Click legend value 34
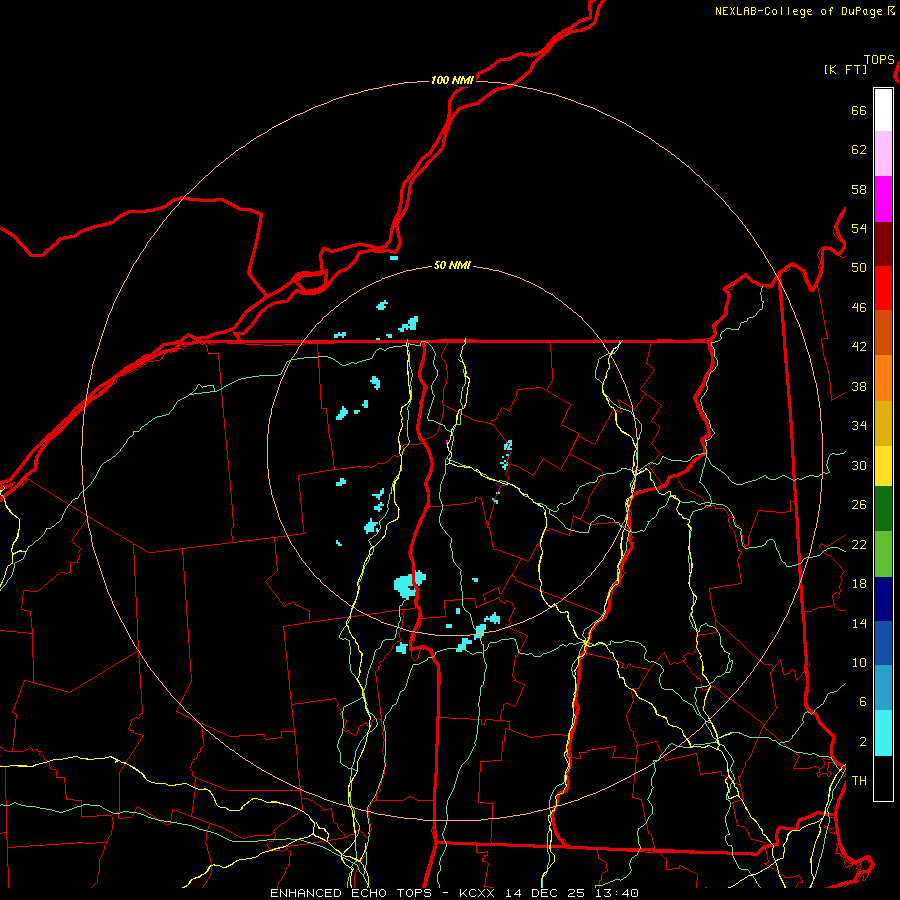Screen dimensions: 900x900 click(859, 426)
